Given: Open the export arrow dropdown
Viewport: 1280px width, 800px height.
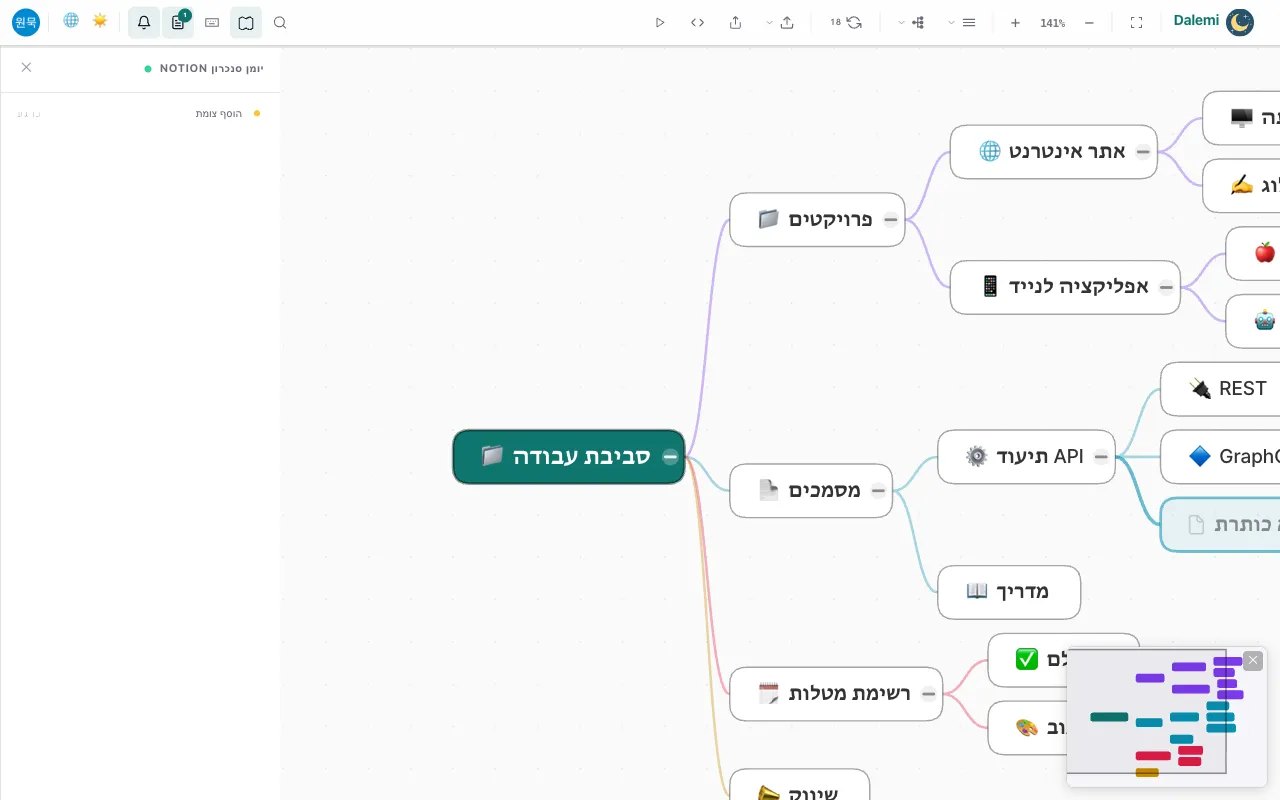Looking at the screenshot, I should [x=780, y=22].
